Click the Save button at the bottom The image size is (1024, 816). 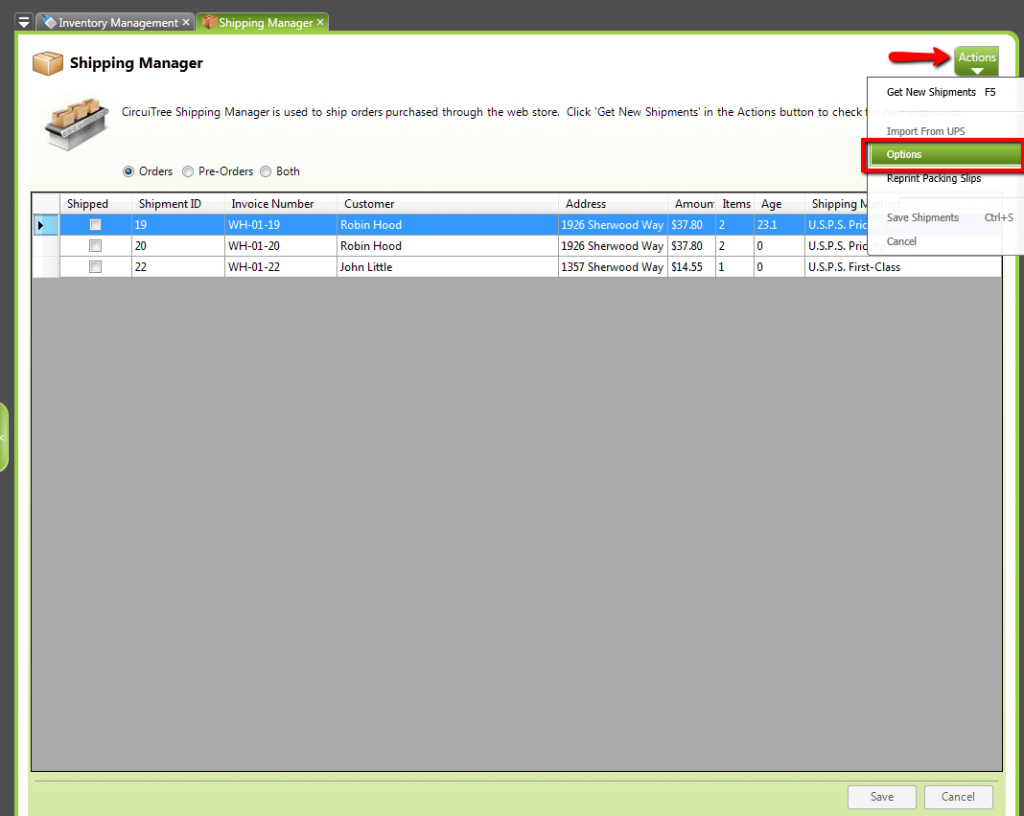(881, 797)
